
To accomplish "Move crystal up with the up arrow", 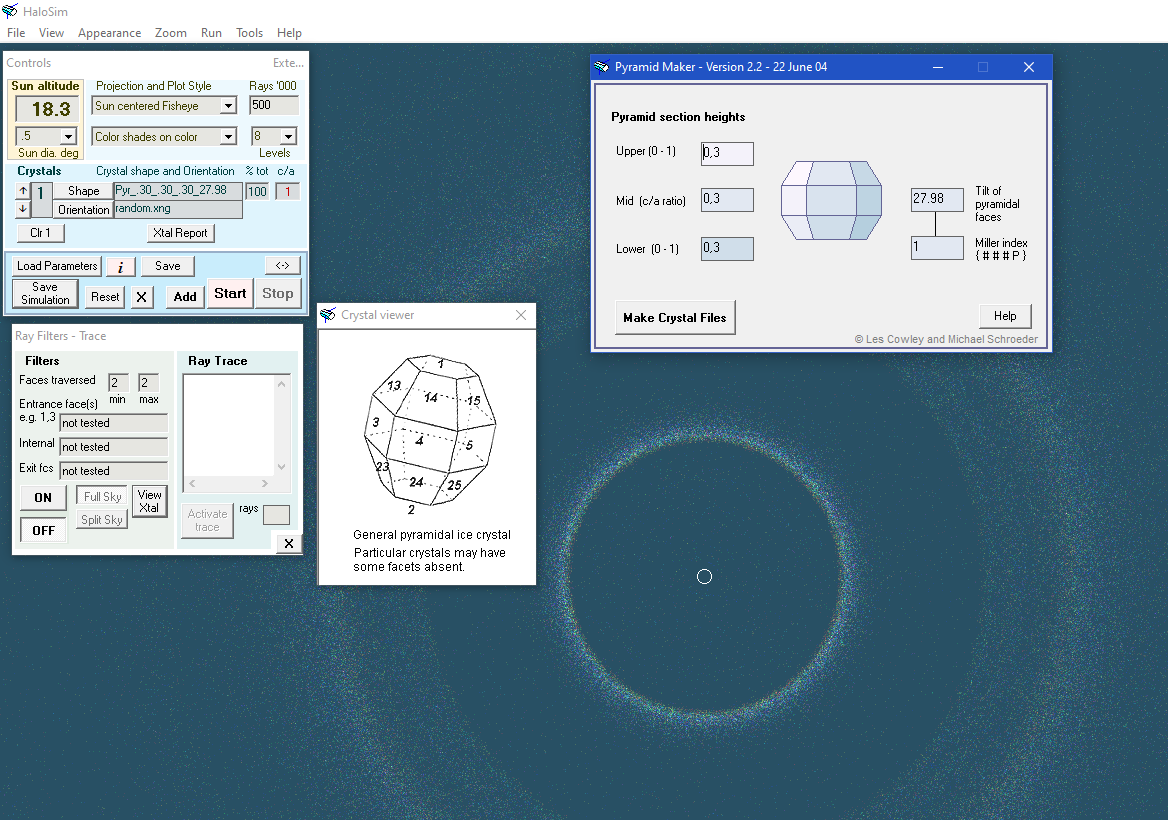I will (x=23, y=191).
